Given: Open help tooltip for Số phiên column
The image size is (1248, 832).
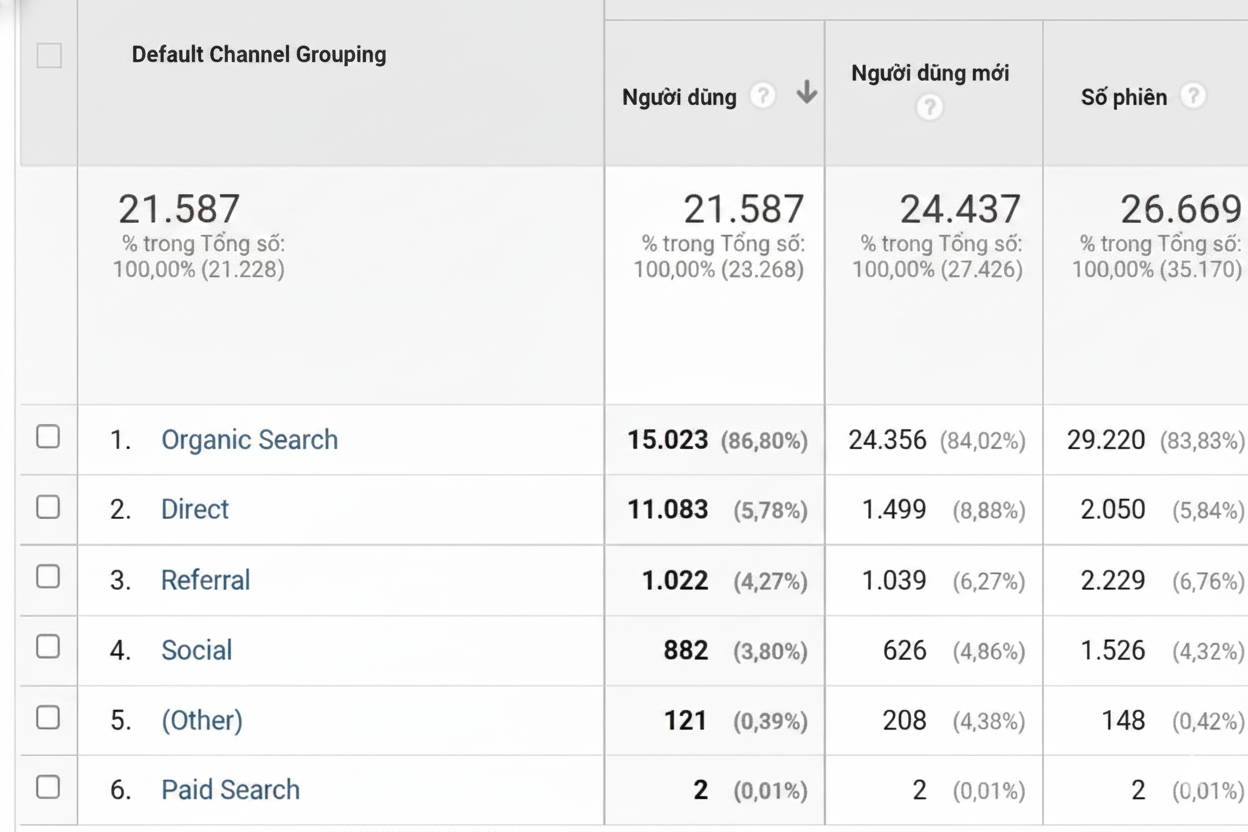Looking at the screenshot, I should [x=1196, y=97].
